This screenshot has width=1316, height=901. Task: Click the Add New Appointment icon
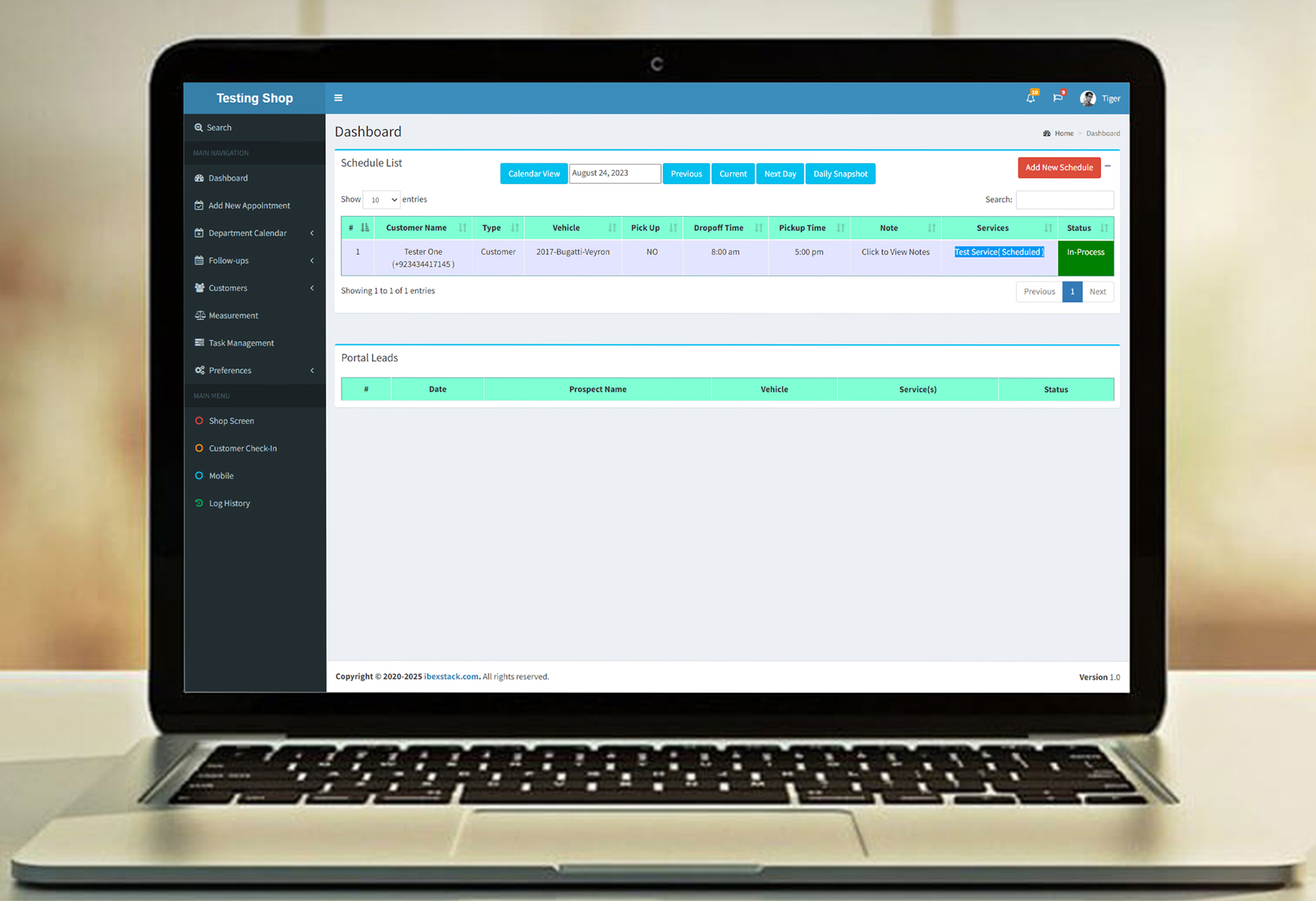tap(197, 205)
